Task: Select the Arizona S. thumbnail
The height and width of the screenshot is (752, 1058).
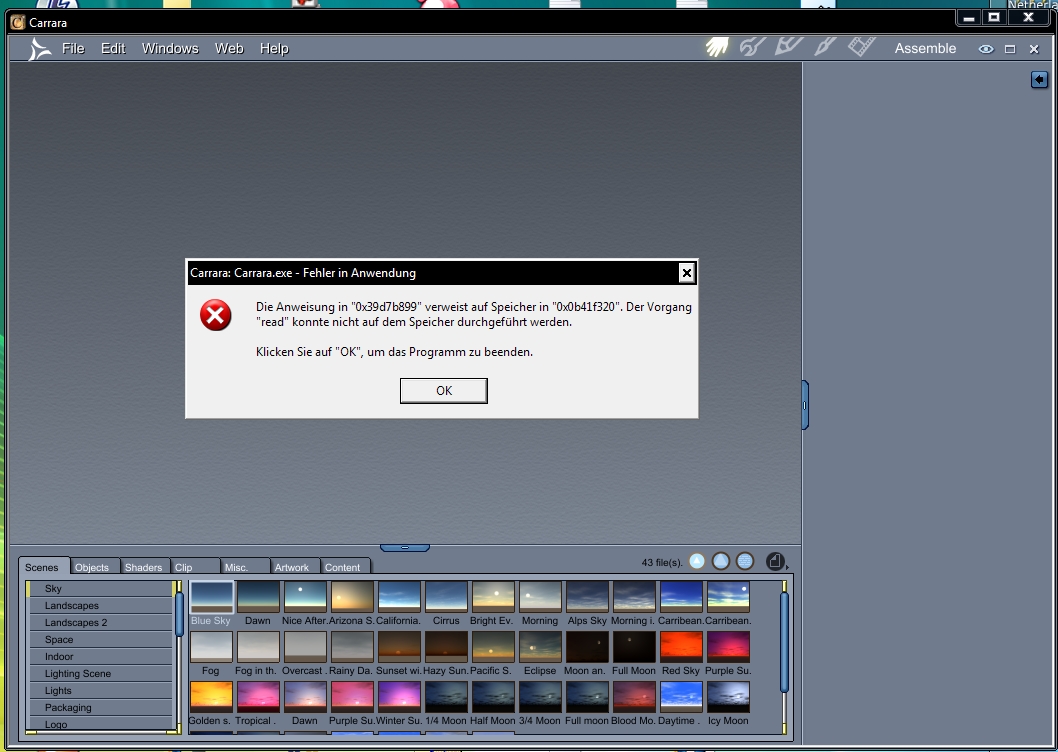Action: pos(352,597)
